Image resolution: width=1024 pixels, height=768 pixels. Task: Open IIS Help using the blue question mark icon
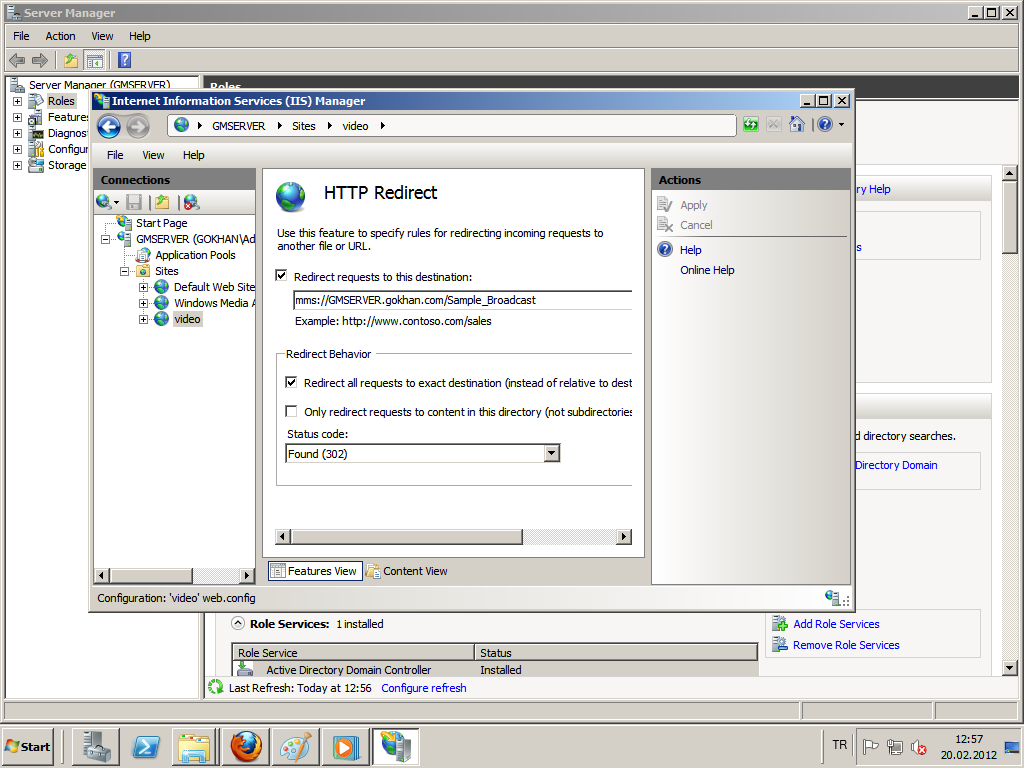click(825, 124)
